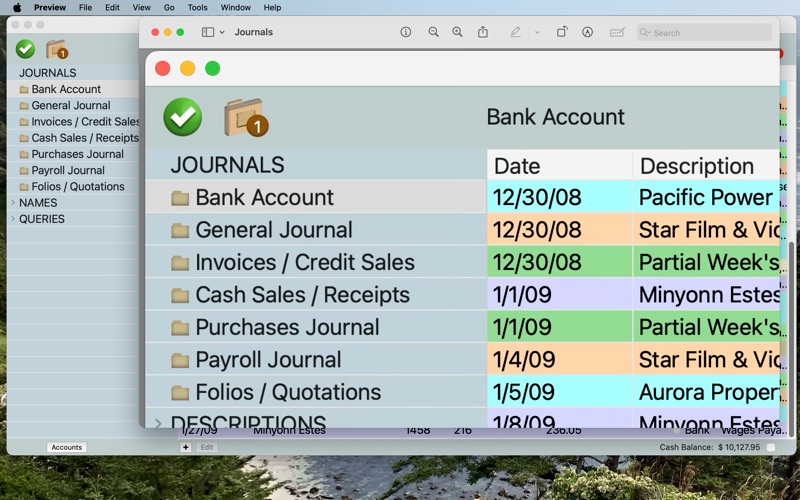
Task: Select Cash Sales / Receipts in background sidebar
Action: click(x=72, y=138)
